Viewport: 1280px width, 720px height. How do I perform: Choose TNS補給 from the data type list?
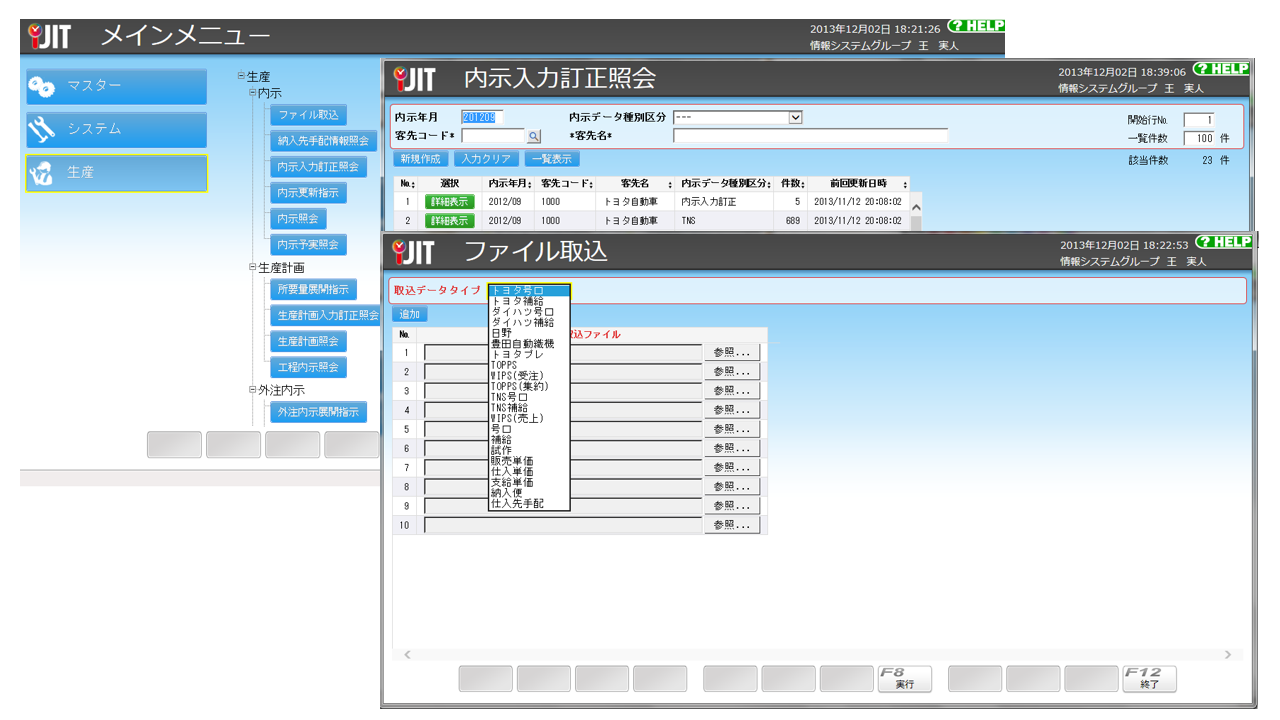529,407
